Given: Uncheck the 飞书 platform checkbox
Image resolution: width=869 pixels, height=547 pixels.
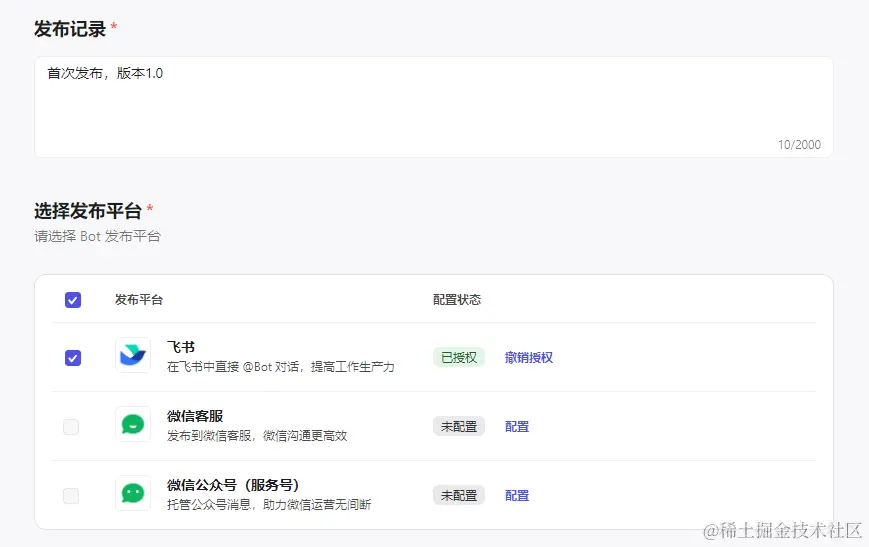Looking at the screenshot, I should click(73, 358).
